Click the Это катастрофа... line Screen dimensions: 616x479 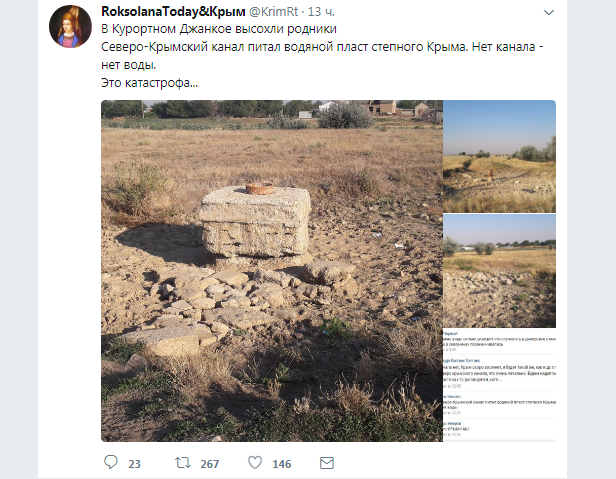[x=150, y=83]
